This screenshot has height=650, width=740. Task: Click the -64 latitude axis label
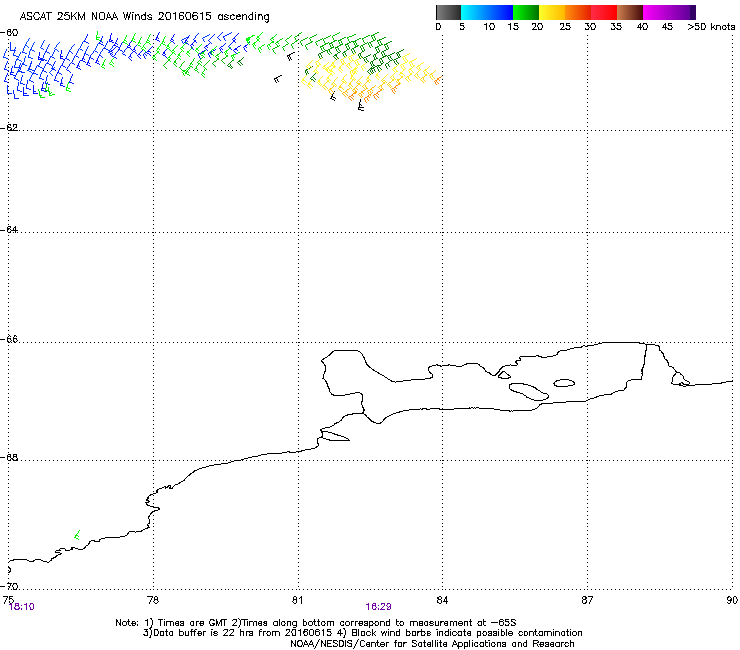(x=9, y=229)
